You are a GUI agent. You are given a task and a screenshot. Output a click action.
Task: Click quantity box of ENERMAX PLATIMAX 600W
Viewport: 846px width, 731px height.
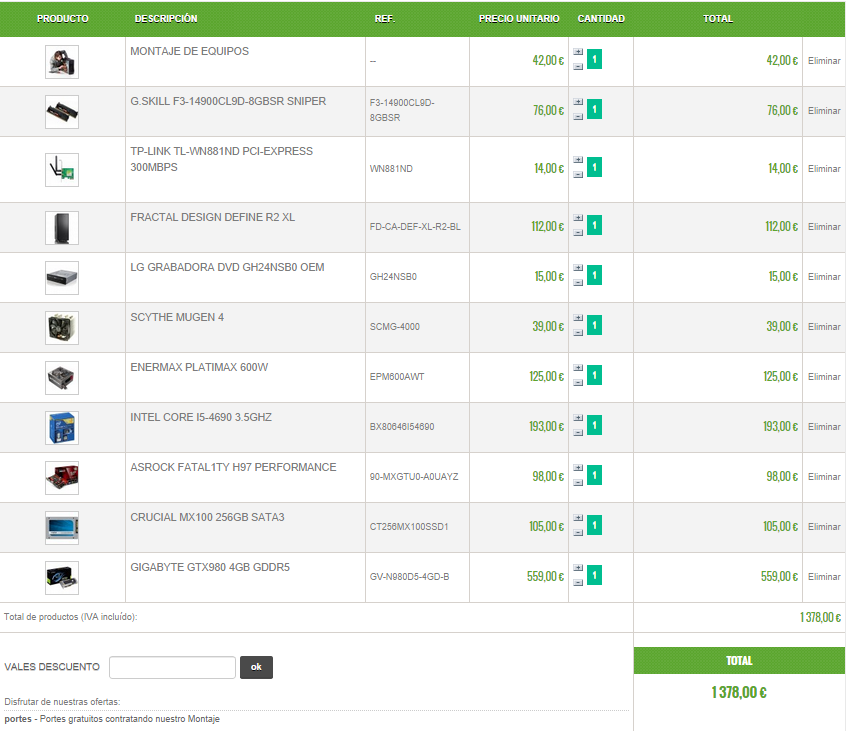tap(594, 375)
